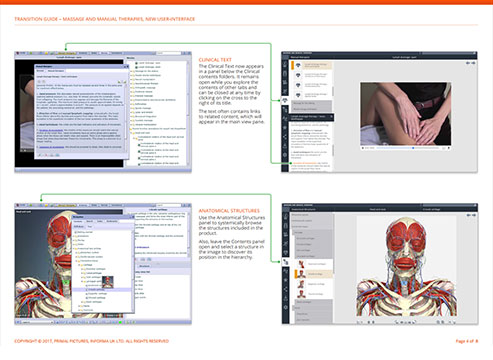
Task: Close the old Manual Therapies text dialog
Action: point(127,67)
